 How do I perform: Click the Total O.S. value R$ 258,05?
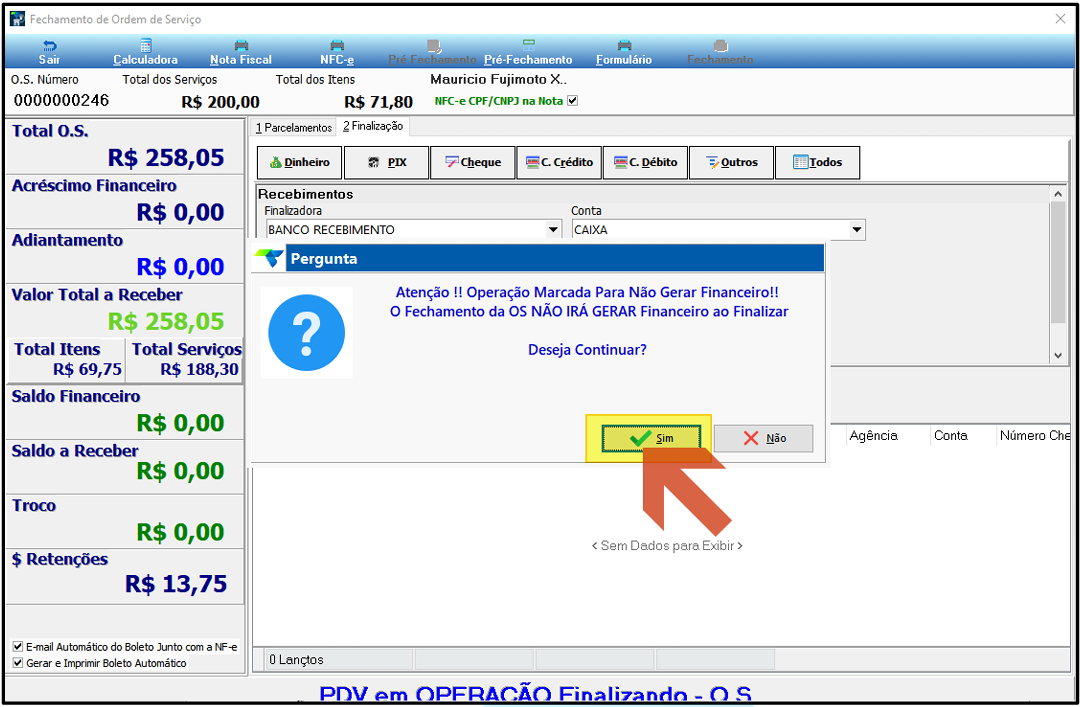pyautogui.click(x=166, y=158)
